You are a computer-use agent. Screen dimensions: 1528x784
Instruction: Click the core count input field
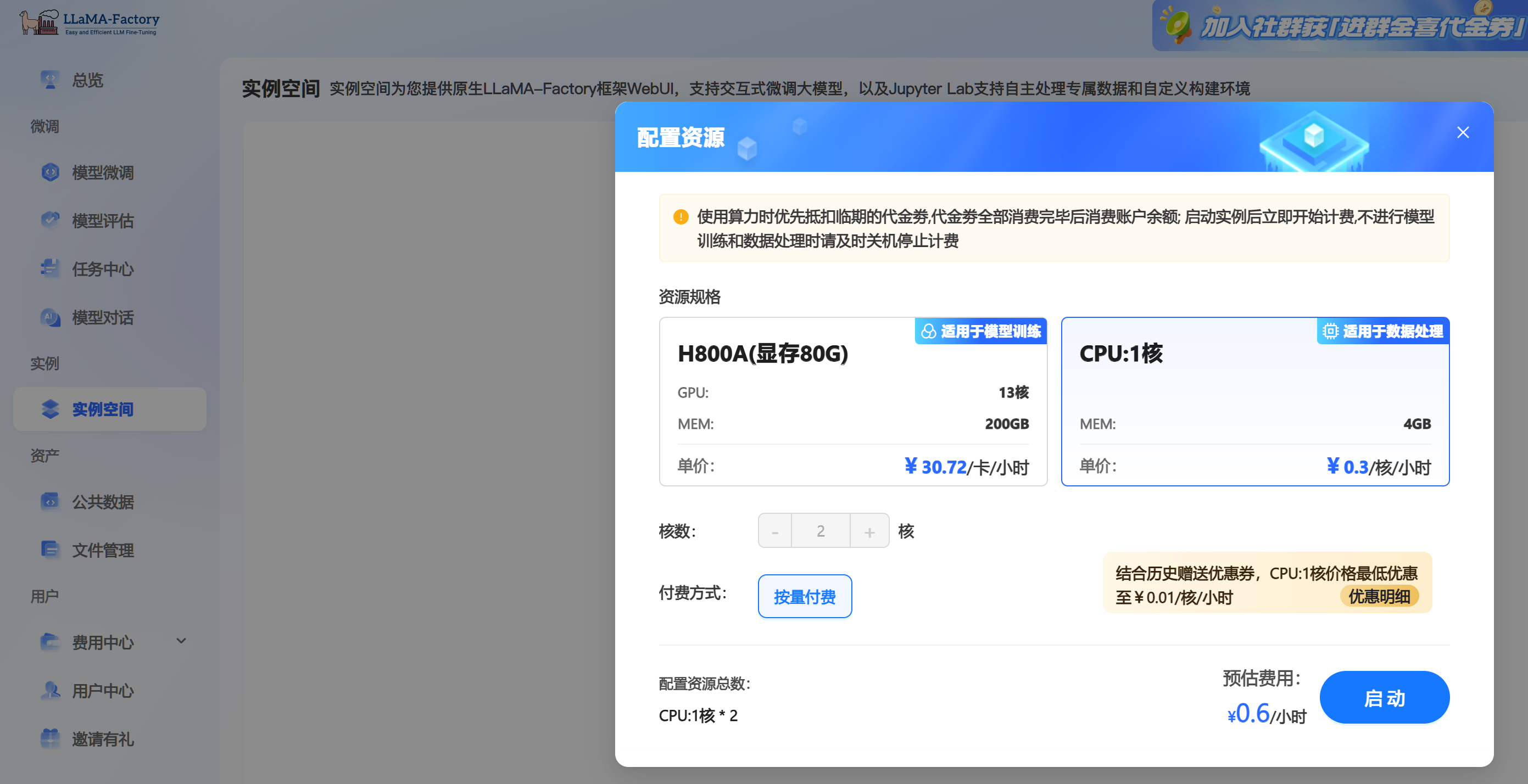821,531
